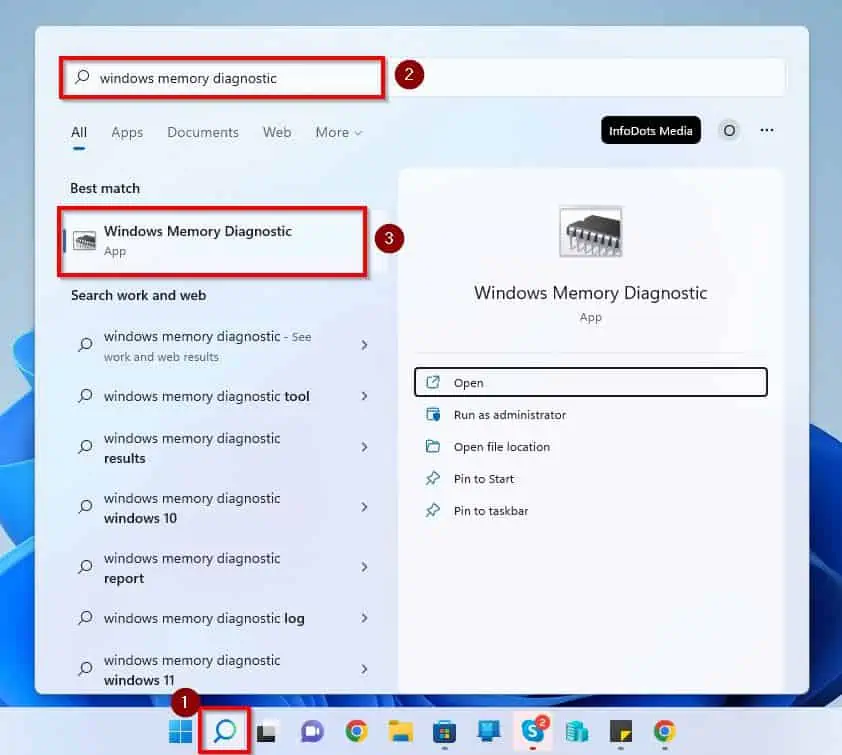Open the blue monitor app taskbar icon

click(x=489, y=731)
